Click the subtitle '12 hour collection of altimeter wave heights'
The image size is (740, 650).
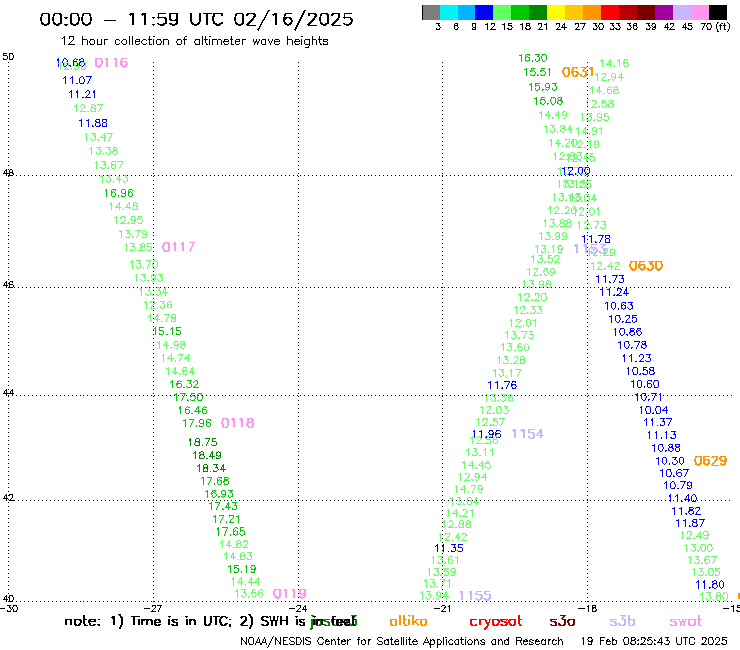coord(194,41)
